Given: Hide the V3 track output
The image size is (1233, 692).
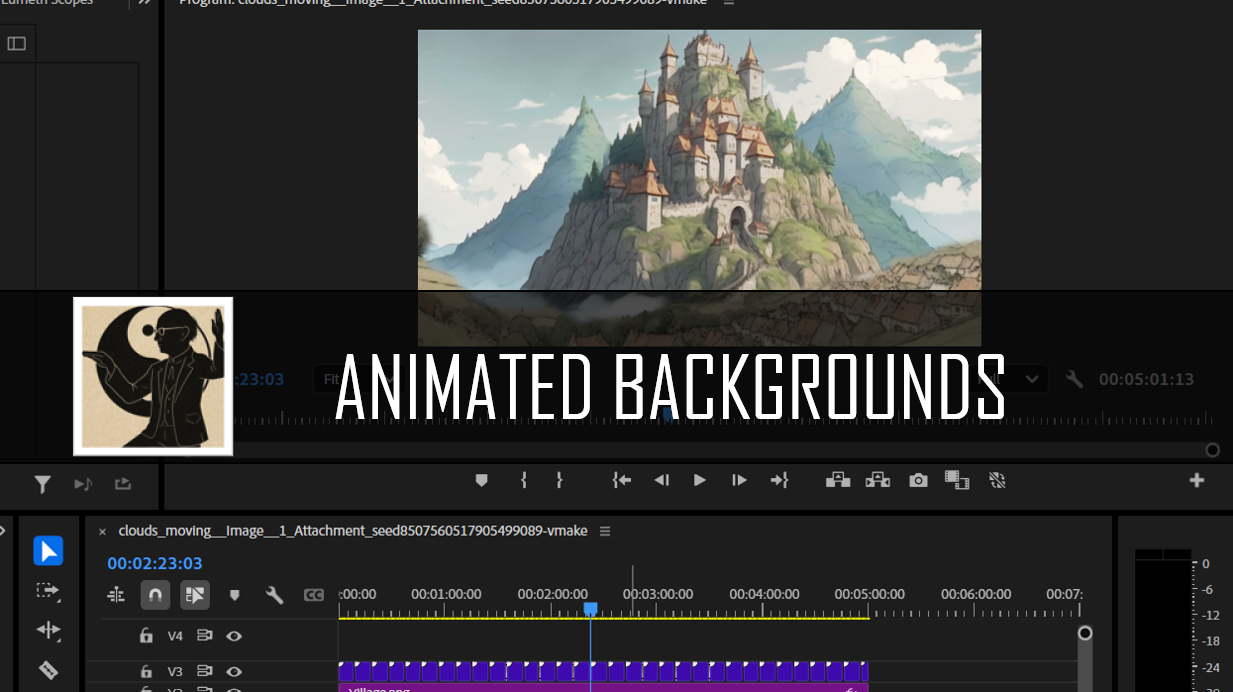Looking at the screenshot, I should (234, 672).
